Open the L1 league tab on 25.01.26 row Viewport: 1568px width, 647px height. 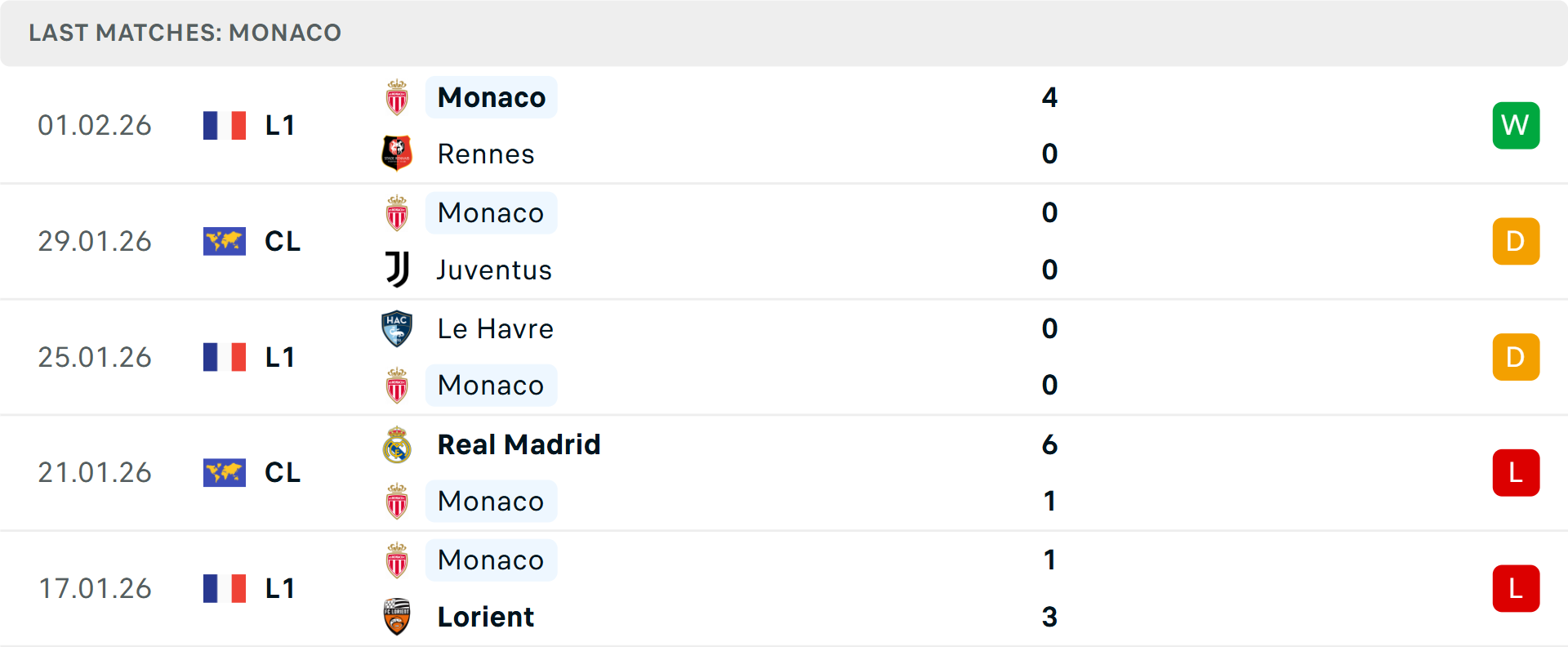tap(279, 357)
